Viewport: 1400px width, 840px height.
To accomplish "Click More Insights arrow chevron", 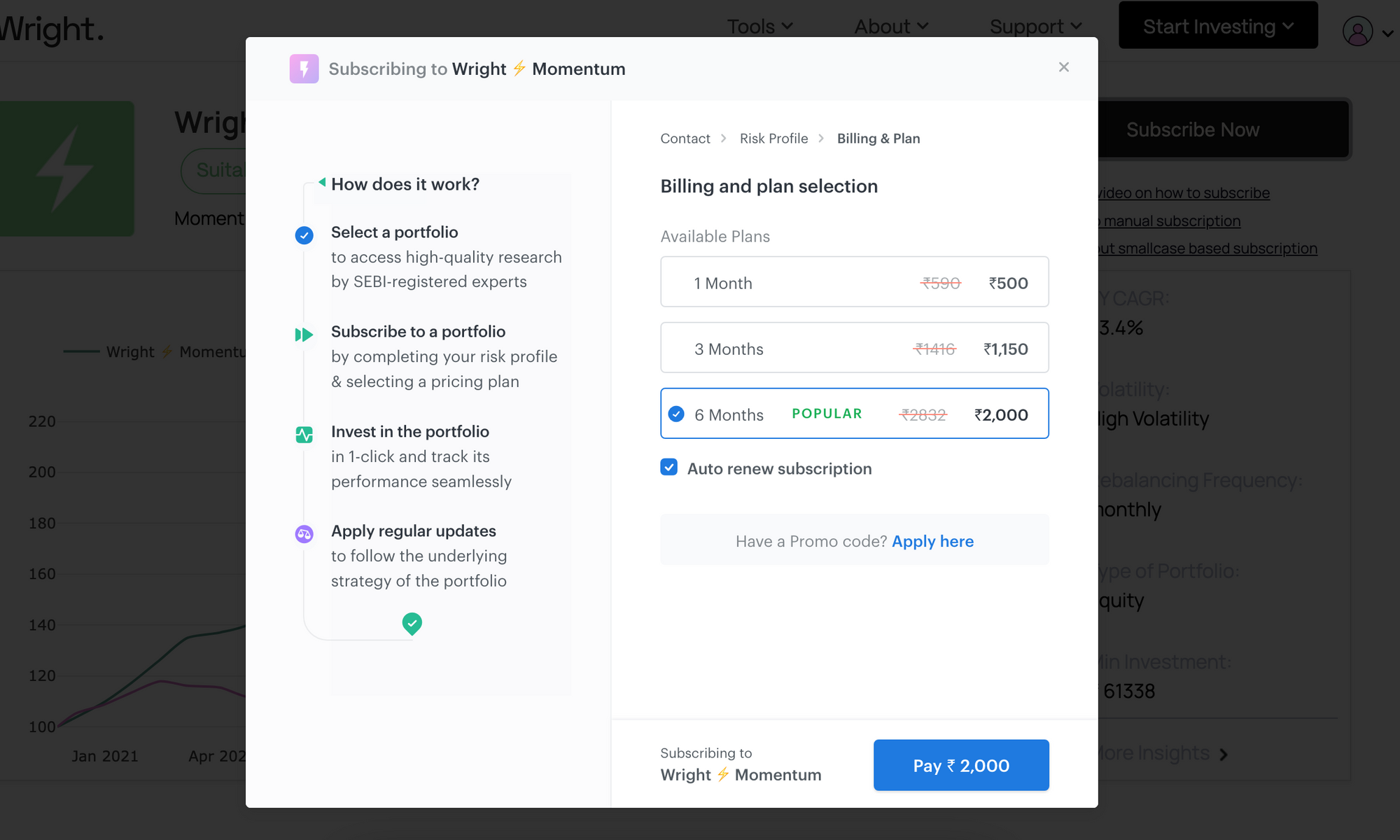I will click(1224, 754).
